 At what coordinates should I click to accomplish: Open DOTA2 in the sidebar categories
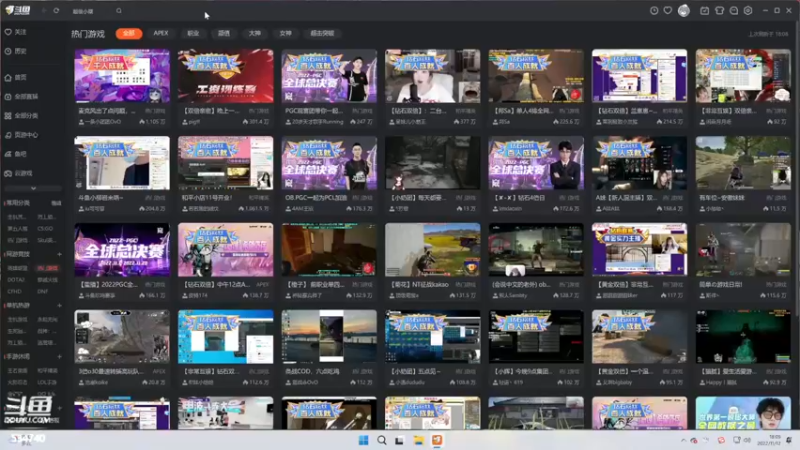[16, 280]
